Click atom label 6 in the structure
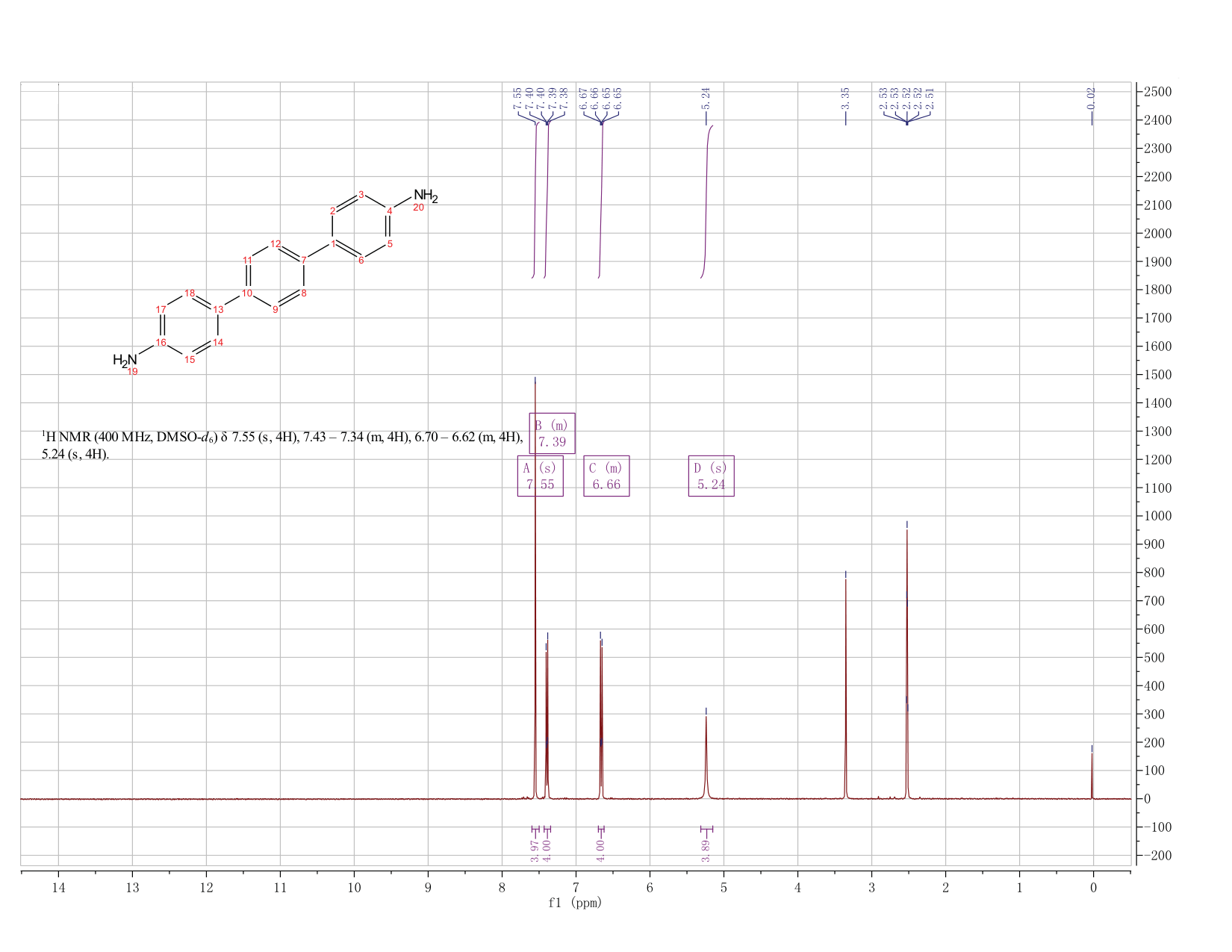Image resolution: width=1232 pixels, height=952 pixels. pyautogui.click(x=361, y=260)
